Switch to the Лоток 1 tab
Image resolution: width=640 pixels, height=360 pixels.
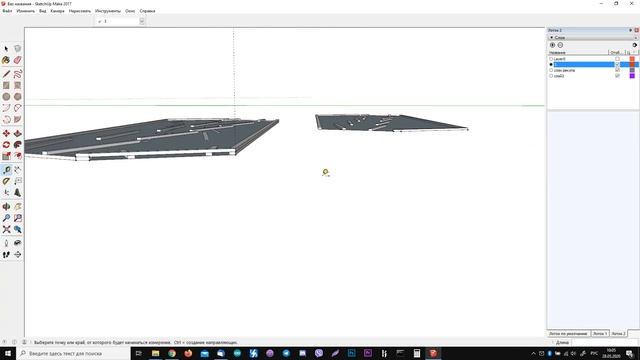coord(600,333)
